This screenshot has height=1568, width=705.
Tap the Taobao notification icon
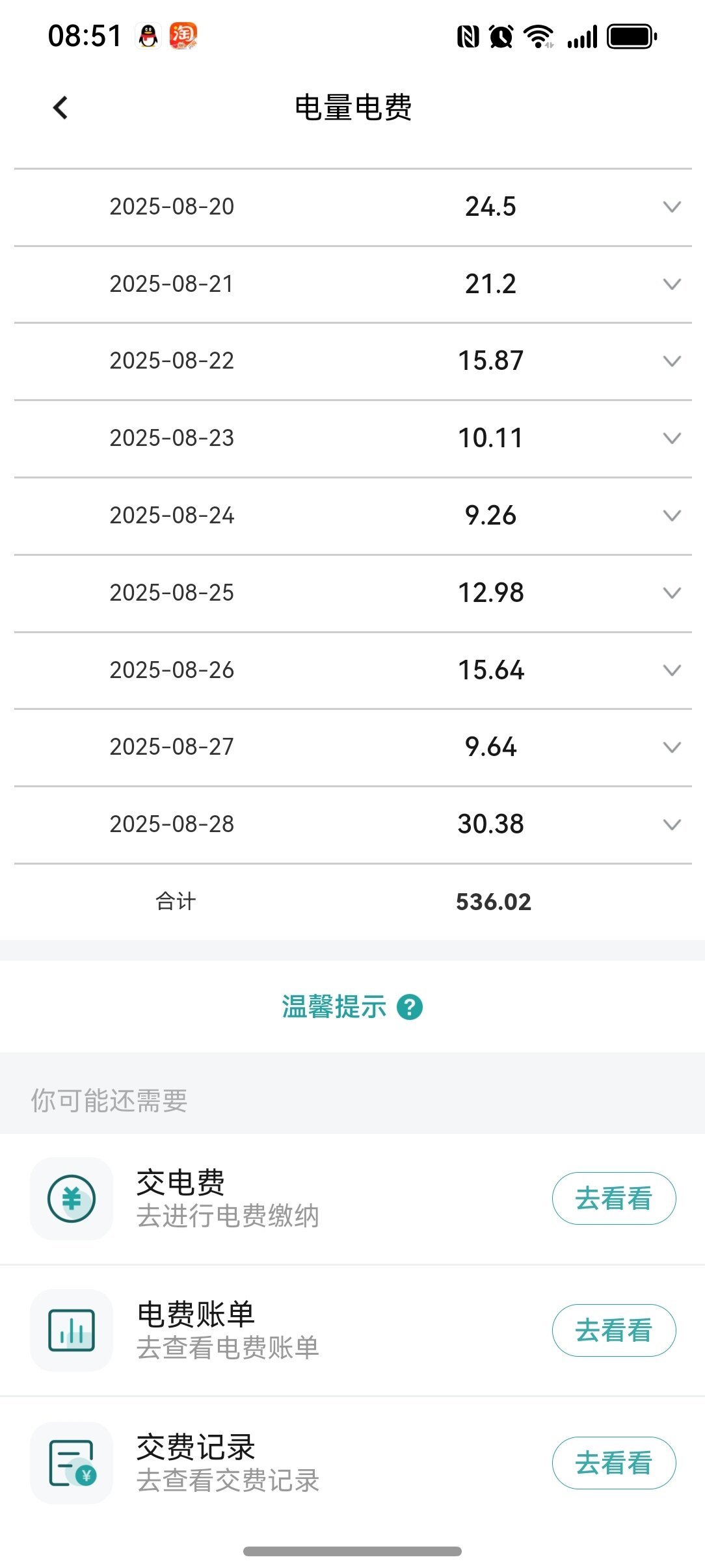pos(183,36)
